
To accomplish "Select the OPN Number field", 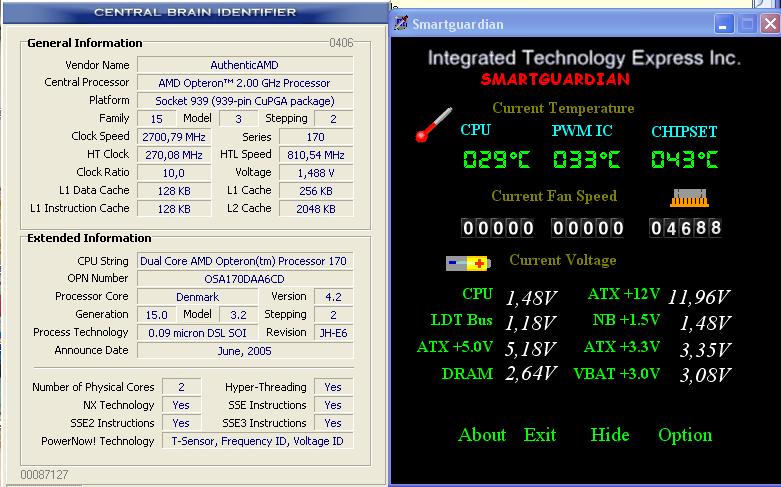I will pyautogui.click(x=243, y=279).
